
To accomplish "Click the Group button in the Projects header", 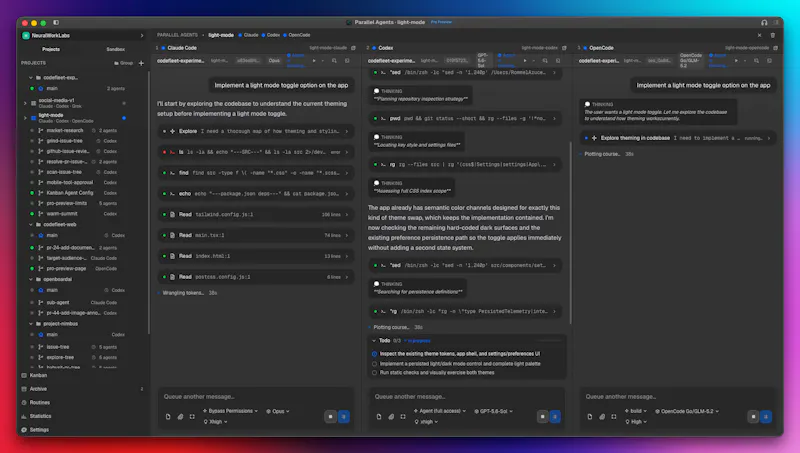I will click(123, 63).
